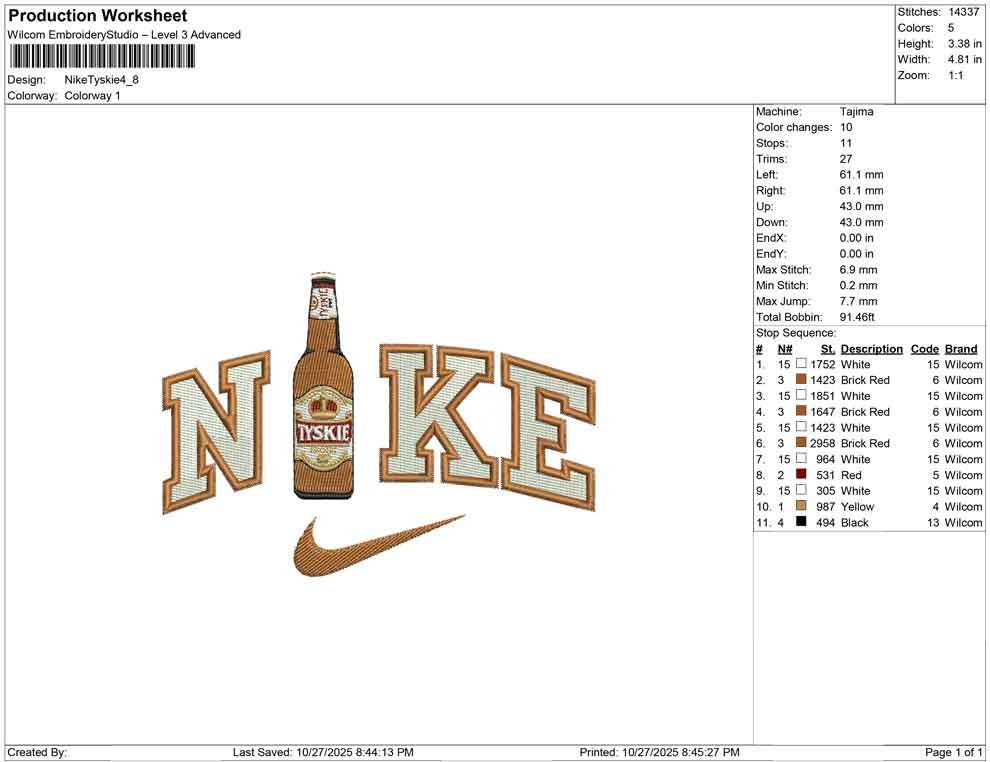
Task: Click the 'St.' column header
Action: (828, 349)
